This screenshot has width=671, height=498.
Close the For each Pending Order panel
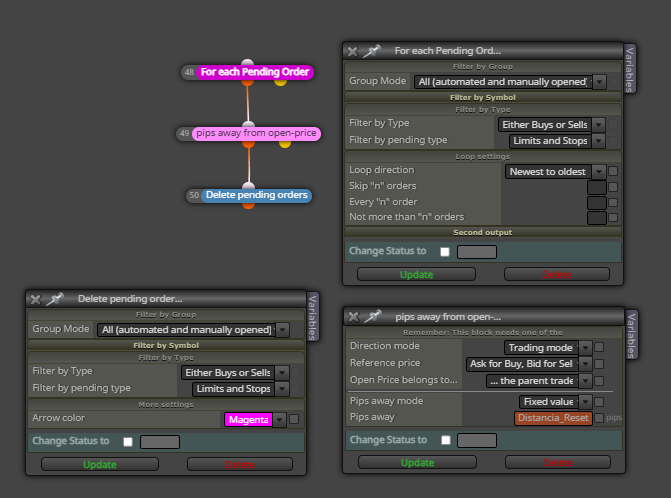[353, 51]
